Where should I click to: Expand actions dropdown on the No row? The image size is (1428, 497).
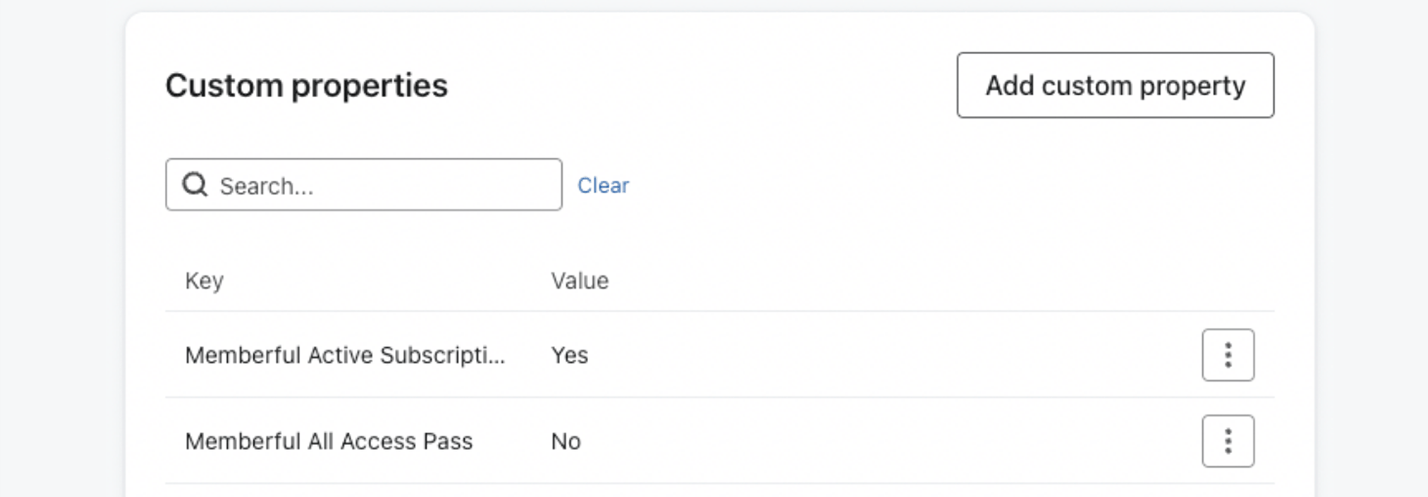[1227, 441]
